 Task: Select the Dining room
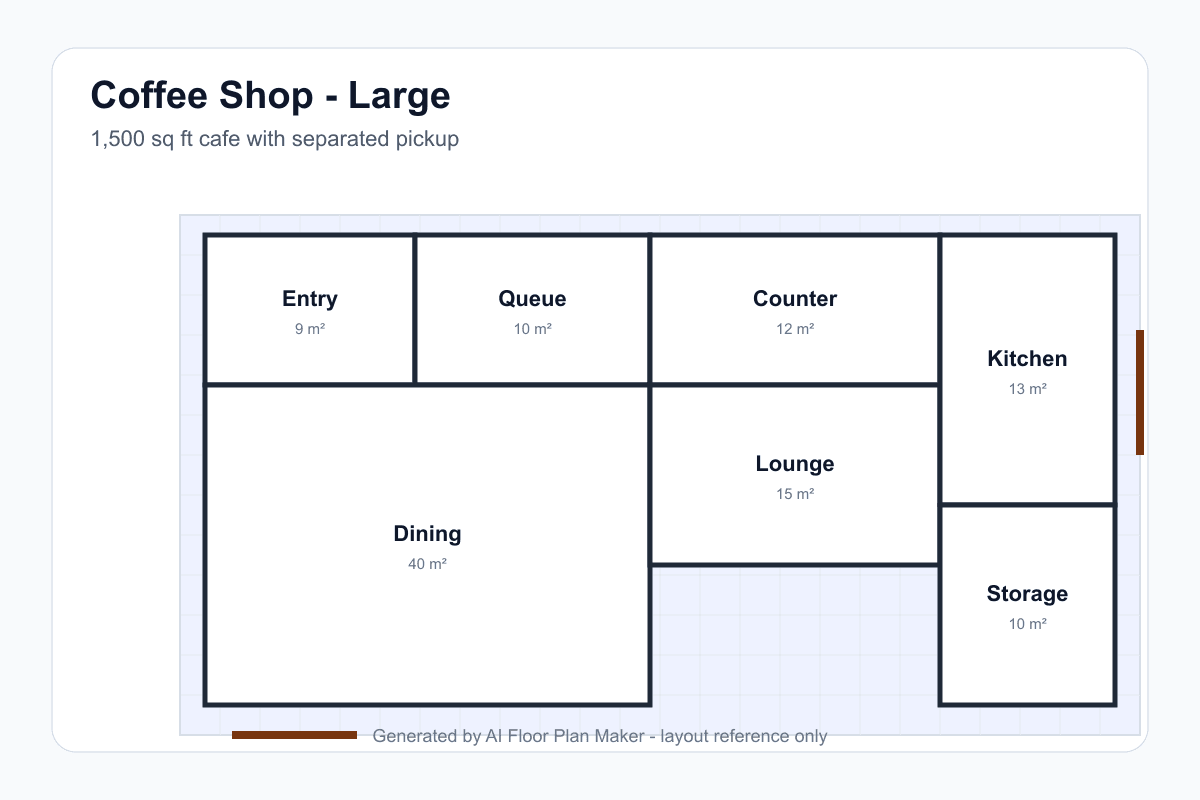pyautogui.click(x=428, y=545)
